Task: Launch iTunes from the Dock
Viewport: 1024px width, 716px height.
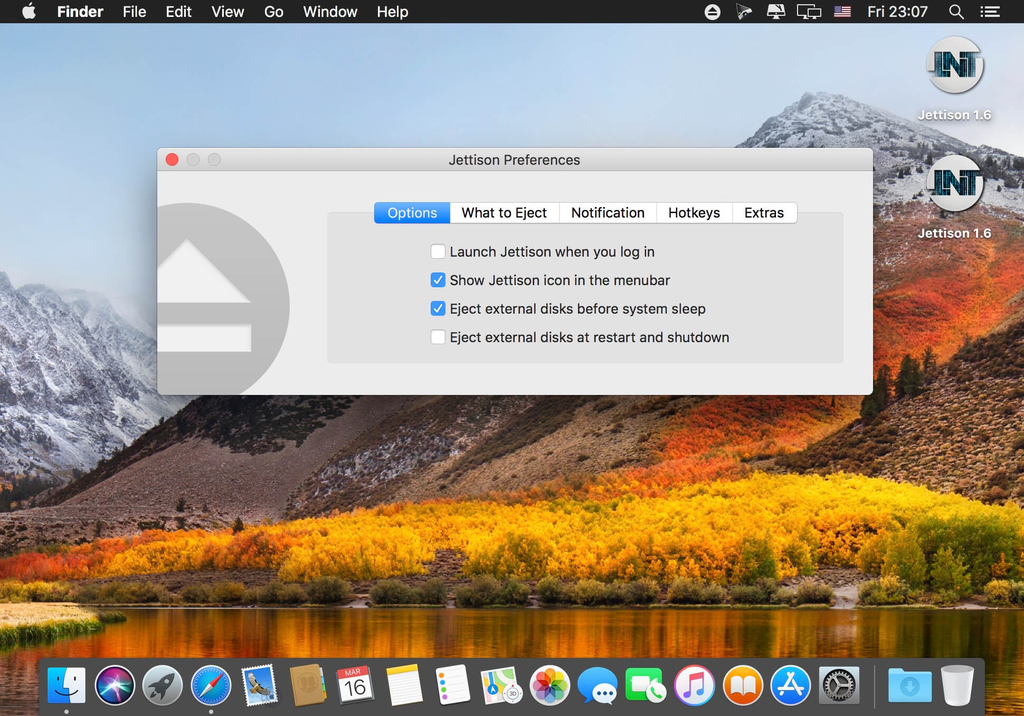Action: pyautogui.click(x=694, y=685)
